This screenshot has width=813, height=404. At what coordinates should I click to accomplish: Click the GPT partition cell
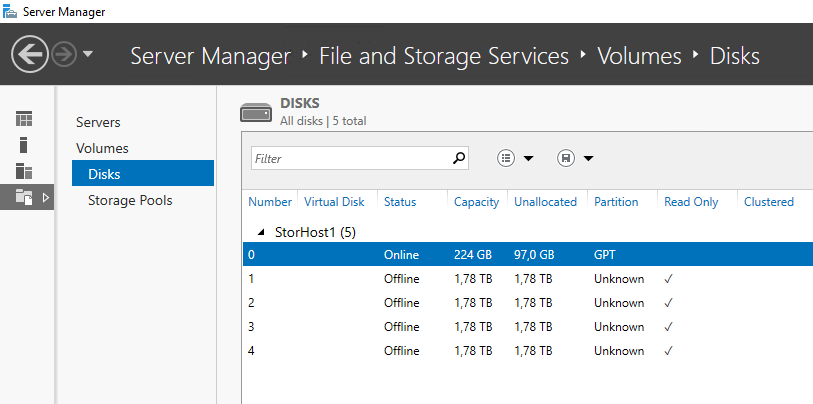[605, 255]
